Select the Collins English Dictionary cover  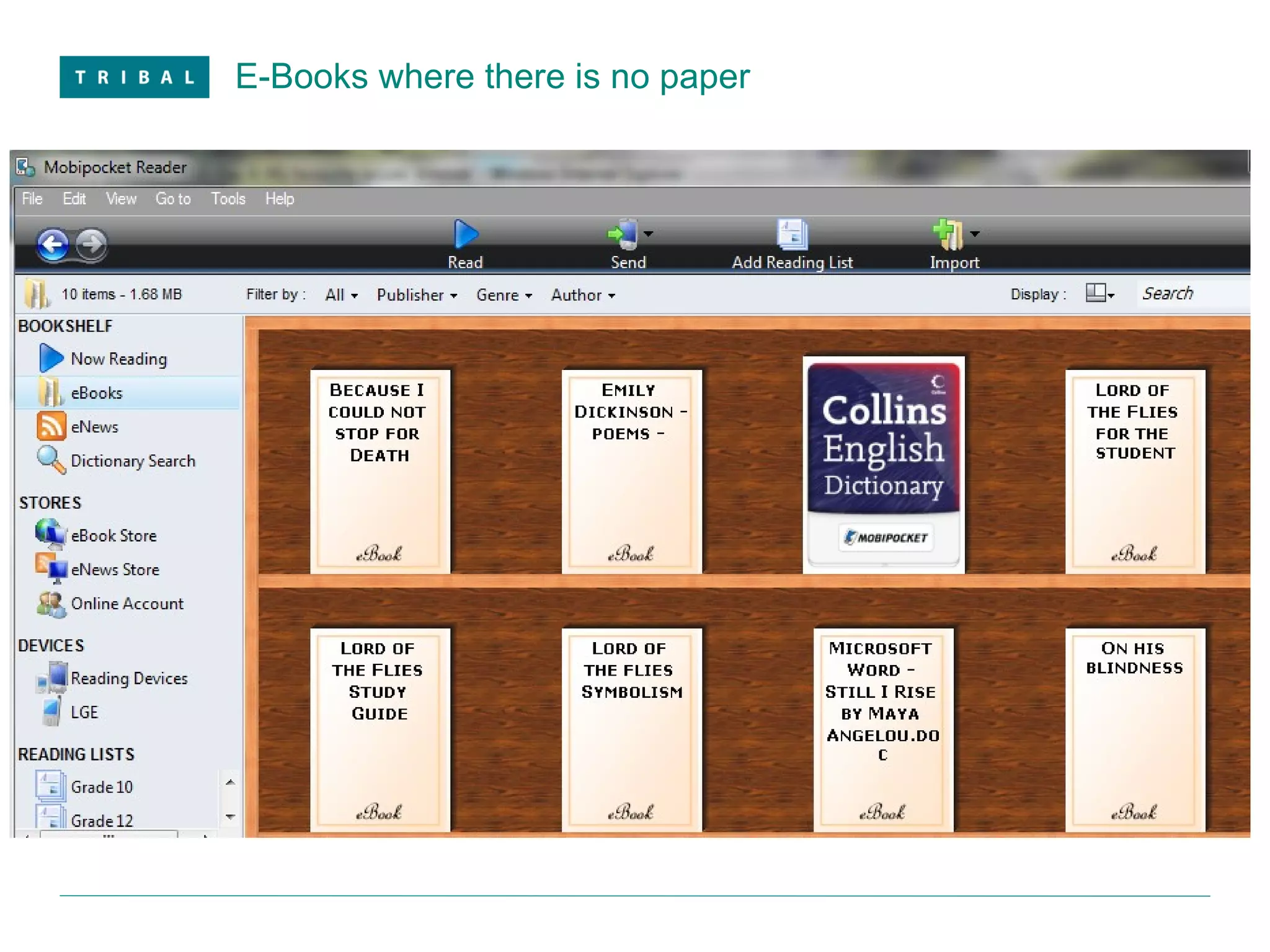884,465
